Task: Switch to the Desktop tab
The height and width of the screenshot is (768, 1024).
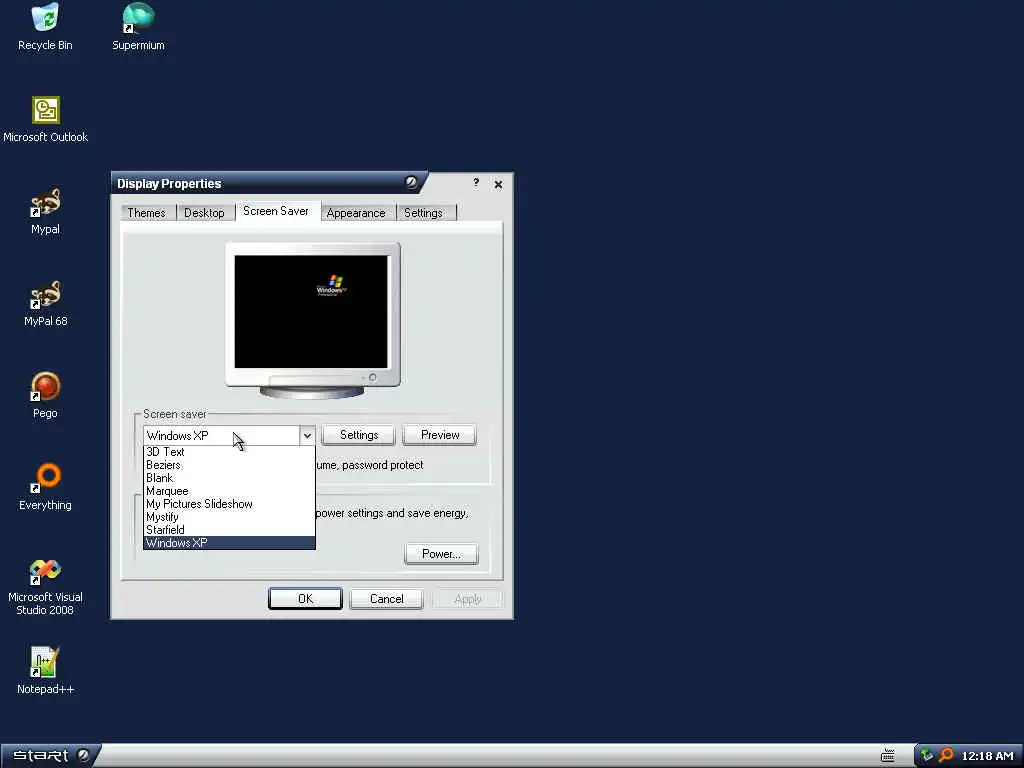Action: [x=204, y=213]
